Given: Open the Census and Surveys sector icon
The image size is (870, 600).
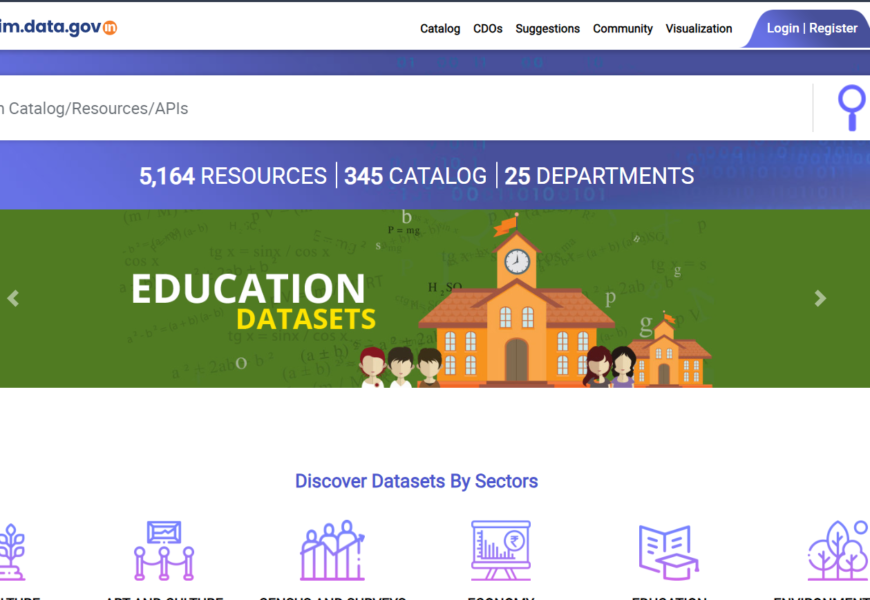Looking at the screenshot, I should (332, 550).
